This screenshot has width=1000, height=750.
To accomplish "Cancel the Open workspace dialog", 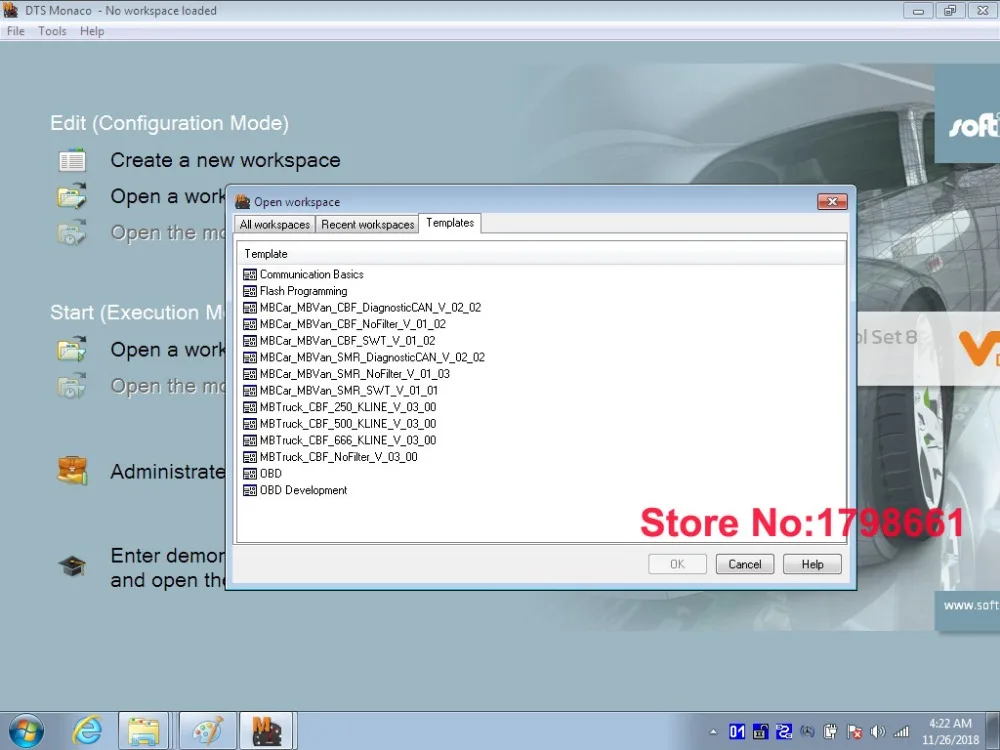I will (x=744, y=564).
